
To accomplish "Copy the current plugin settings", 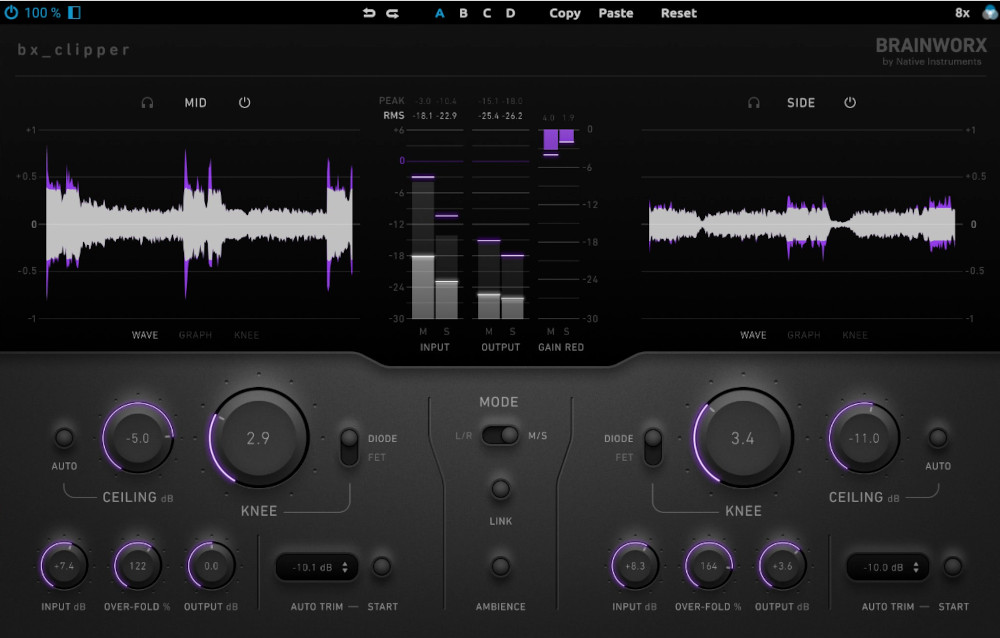I will pyautogui.click(x=564, y=13).
